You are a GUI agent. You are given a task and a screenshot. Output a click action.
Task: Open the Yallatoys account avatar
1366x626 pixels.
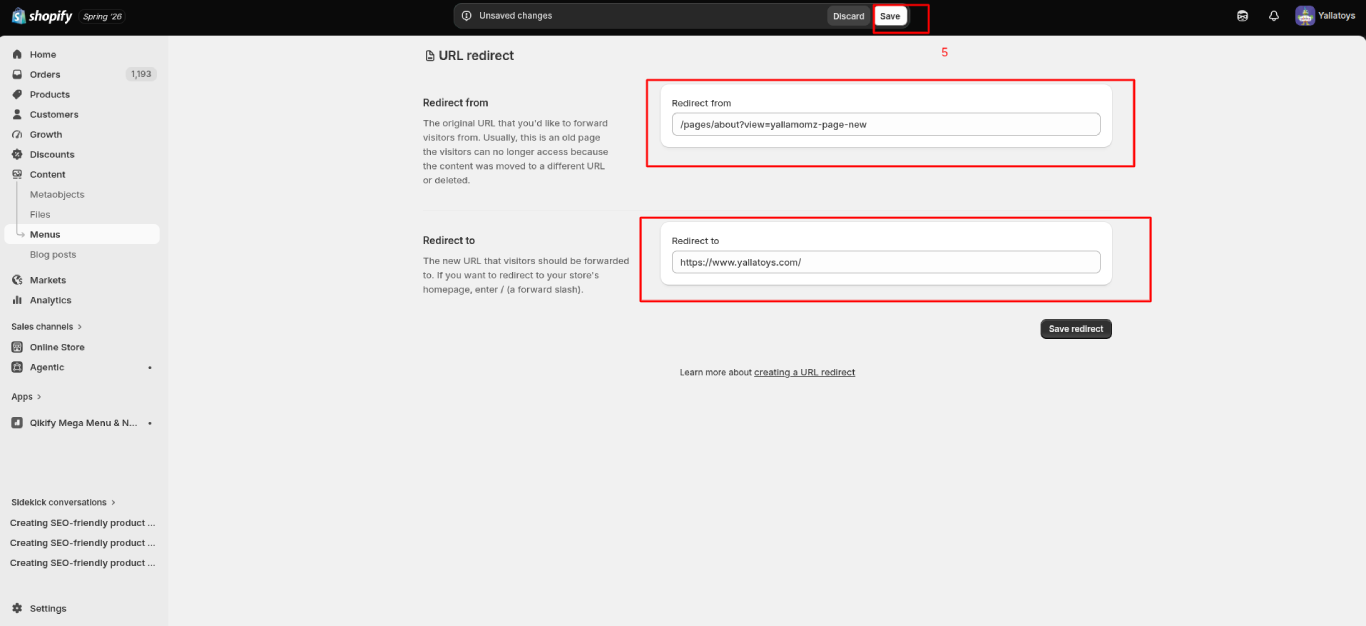[1305, 16]
